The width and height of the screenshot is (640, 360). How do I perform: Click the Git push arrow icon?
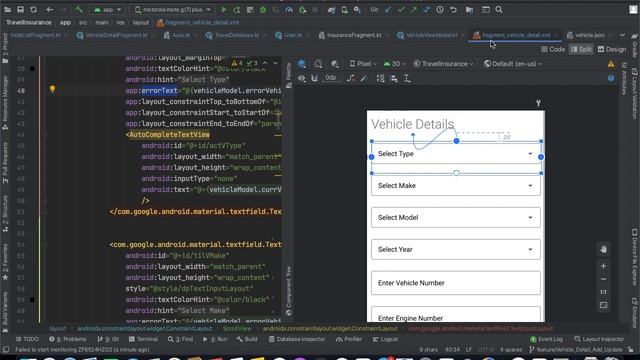click(414, 9)
